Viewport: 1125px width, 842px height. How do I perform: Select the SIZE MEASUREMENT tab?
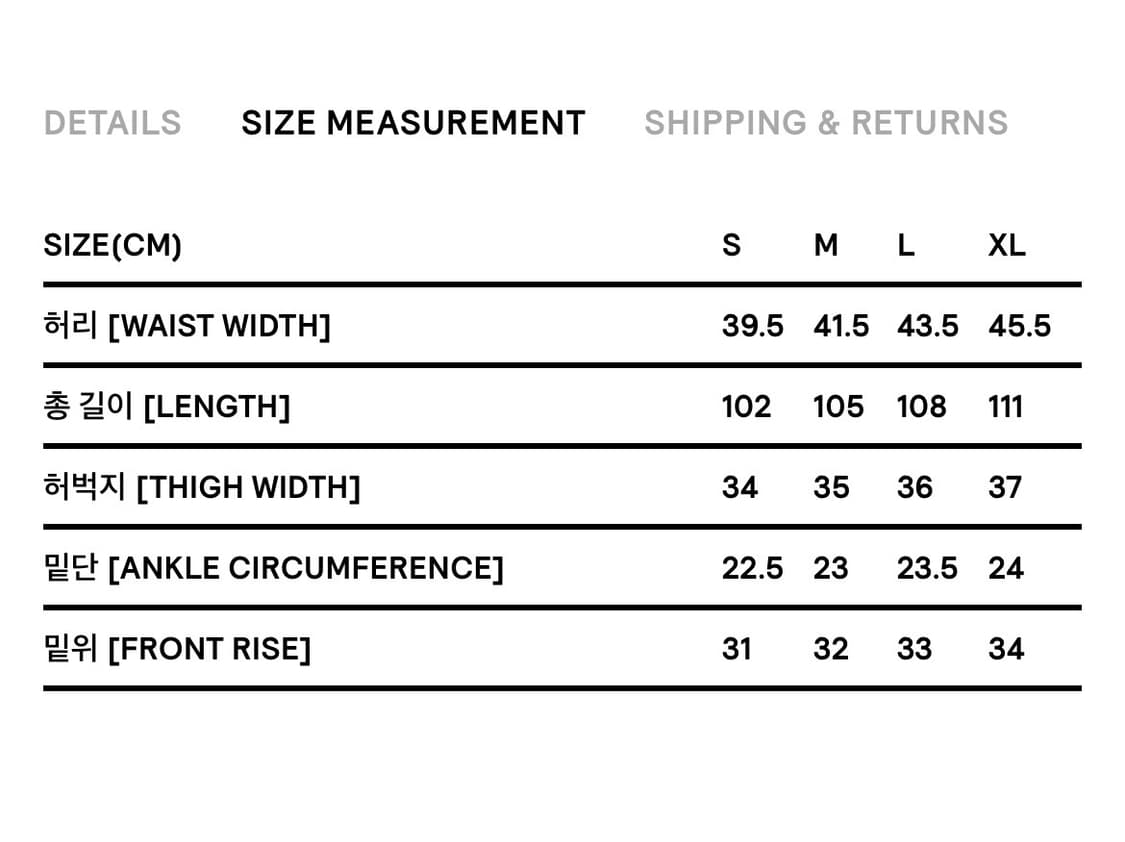click(x=413, y=123)
